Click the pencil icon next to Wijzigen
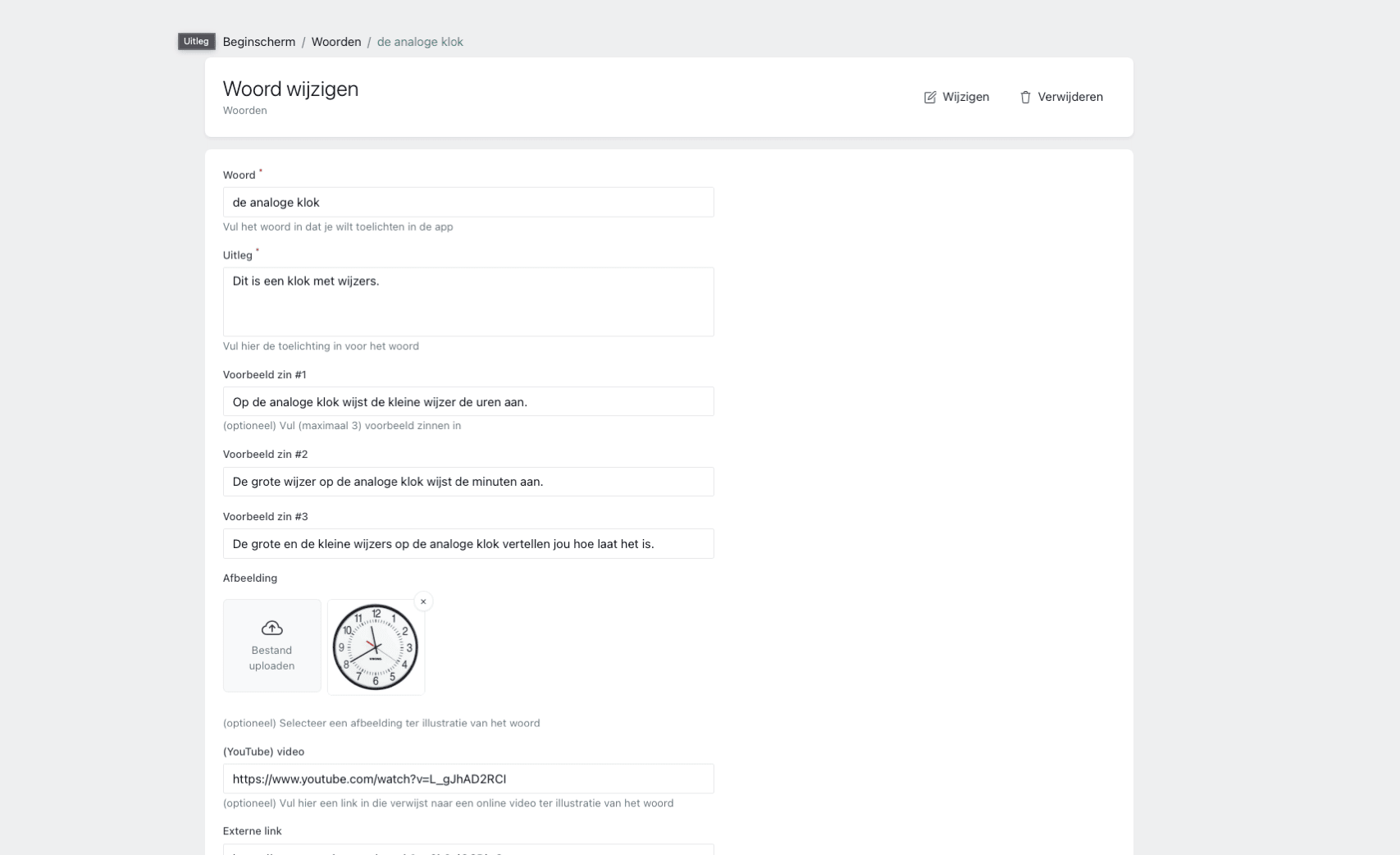 pos(930,97)
